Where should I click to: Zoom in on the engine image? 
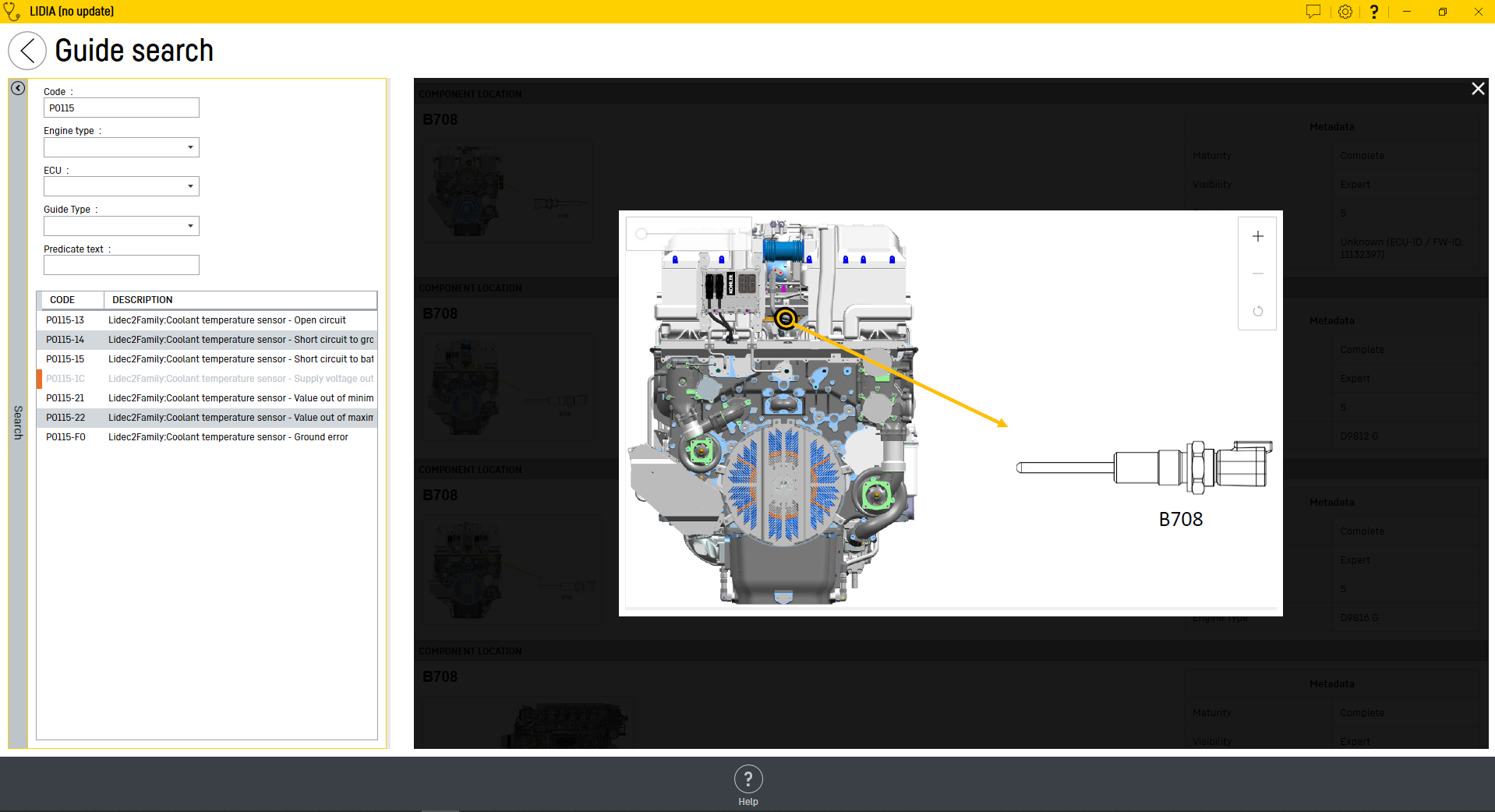1257,237
